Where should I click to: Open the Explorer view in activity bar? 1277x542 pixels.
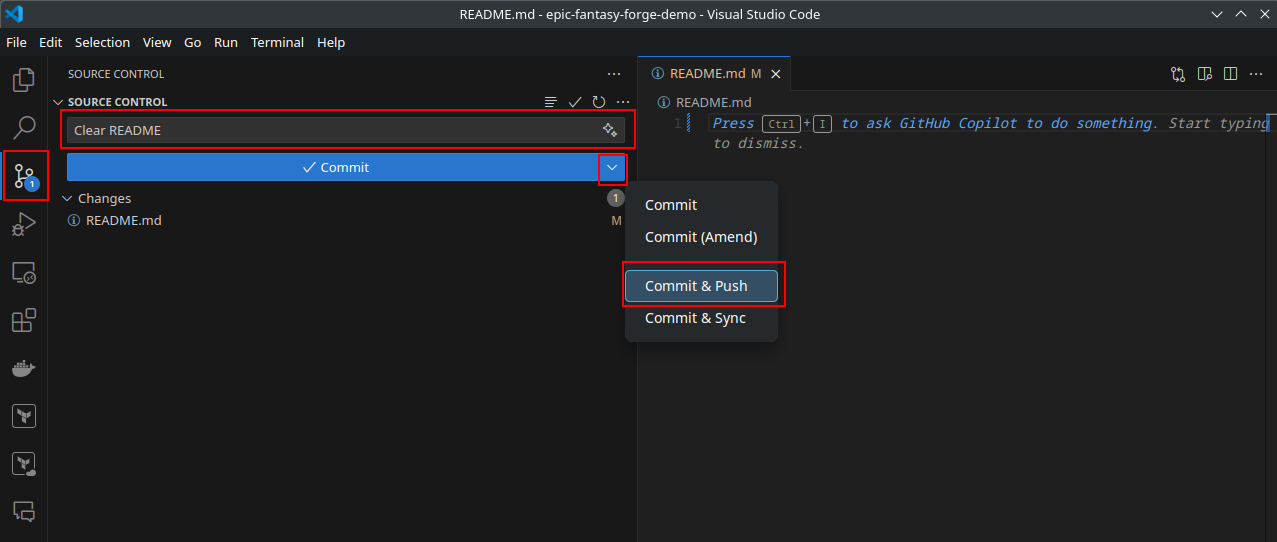pos(24,79)
